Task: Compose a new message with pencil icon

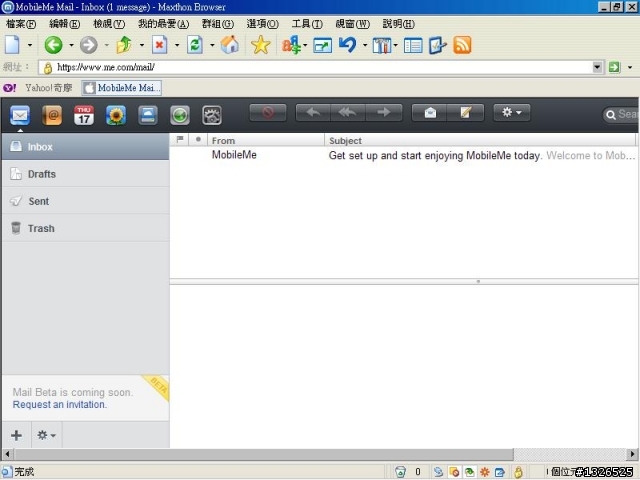Action: [466, 112]
